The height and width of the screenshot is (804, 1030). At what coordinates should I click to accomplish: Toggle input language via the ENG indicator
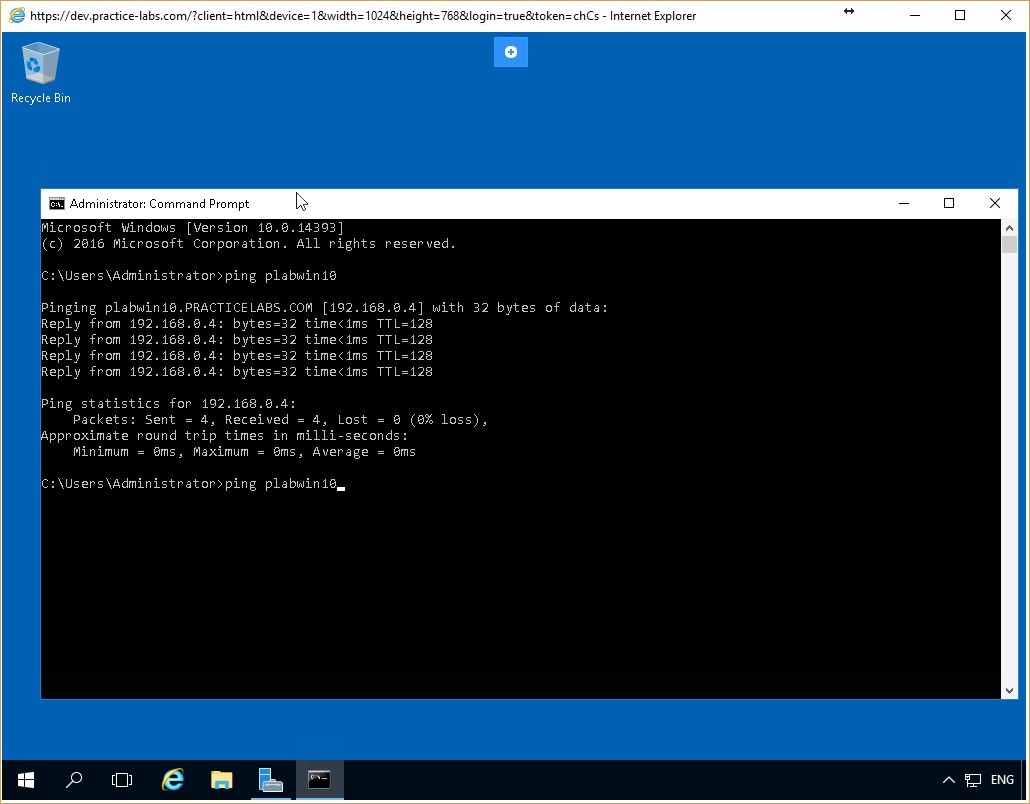1001,780
